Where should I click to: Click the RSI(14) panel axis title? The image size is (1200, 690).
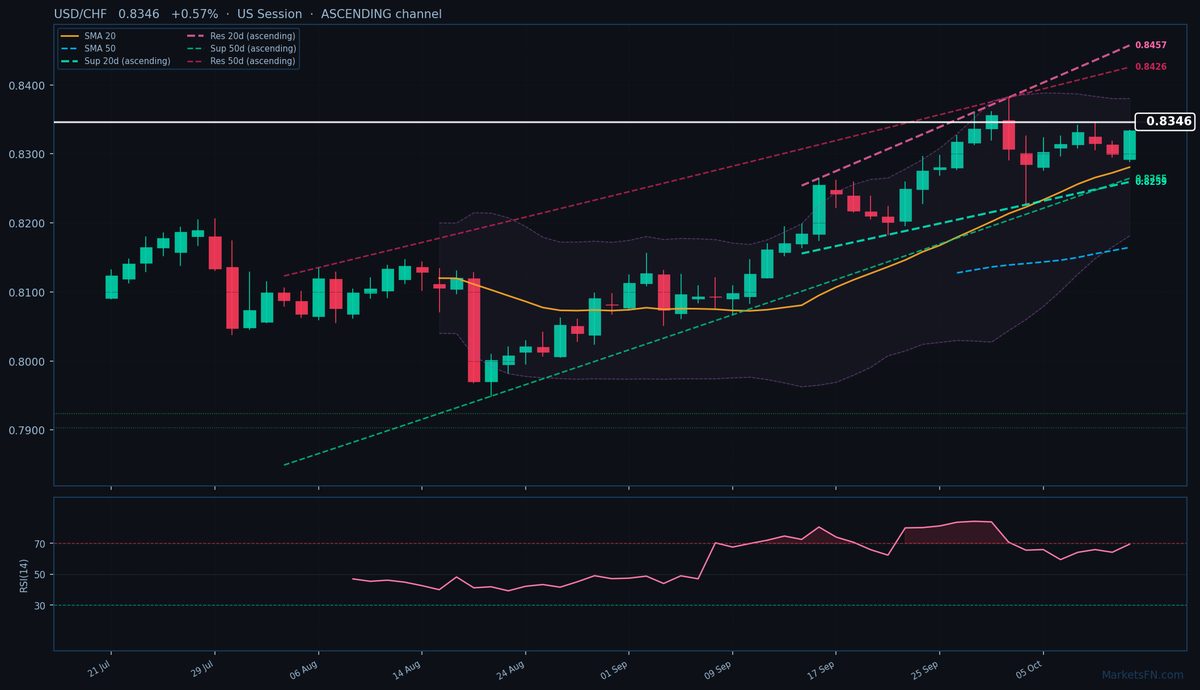click(x=23, y=575)
